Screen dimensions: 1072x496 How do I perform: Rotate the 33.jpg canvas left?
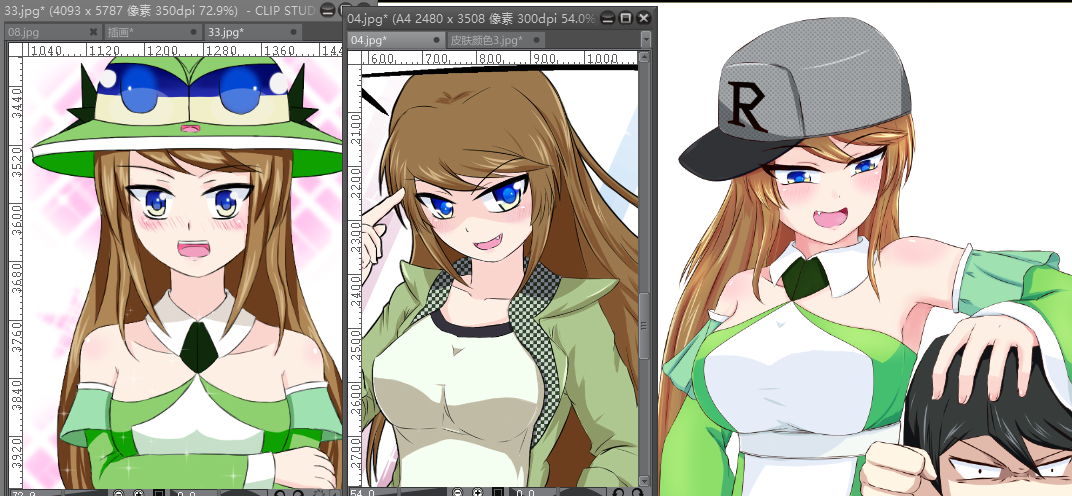279,493
